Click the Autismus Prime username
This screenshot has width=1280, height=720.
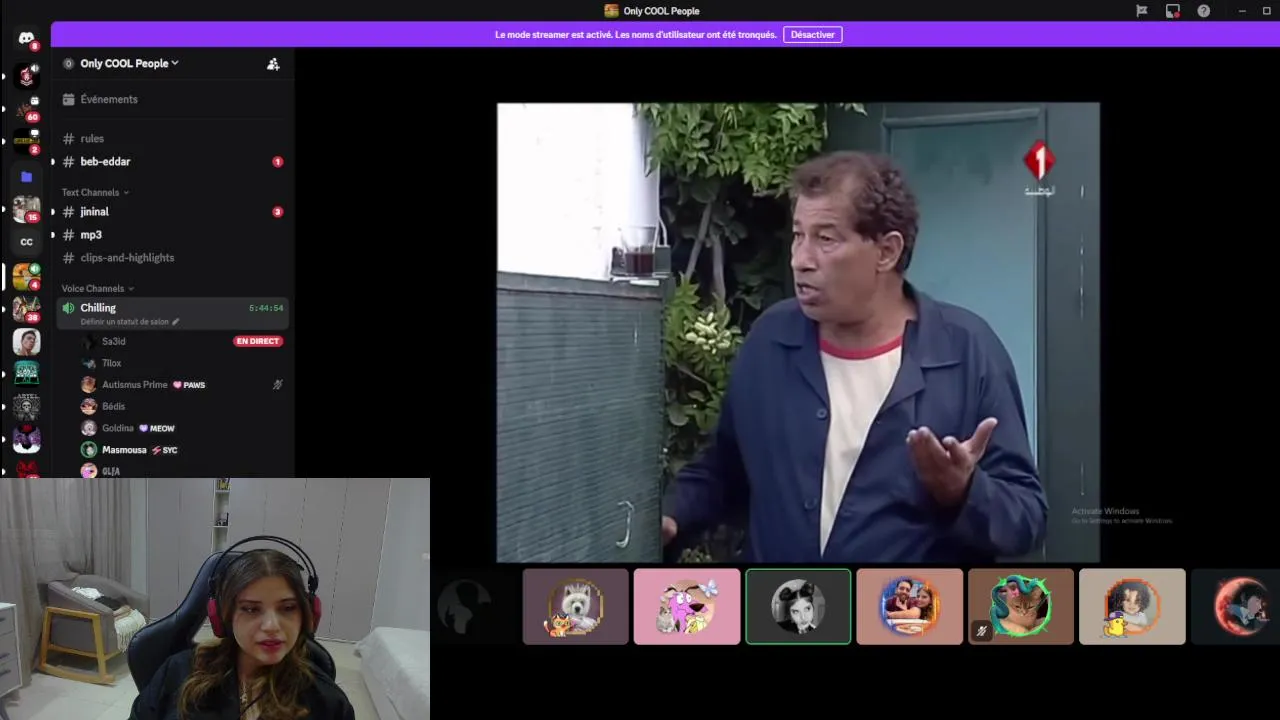(x=135, y=385)
